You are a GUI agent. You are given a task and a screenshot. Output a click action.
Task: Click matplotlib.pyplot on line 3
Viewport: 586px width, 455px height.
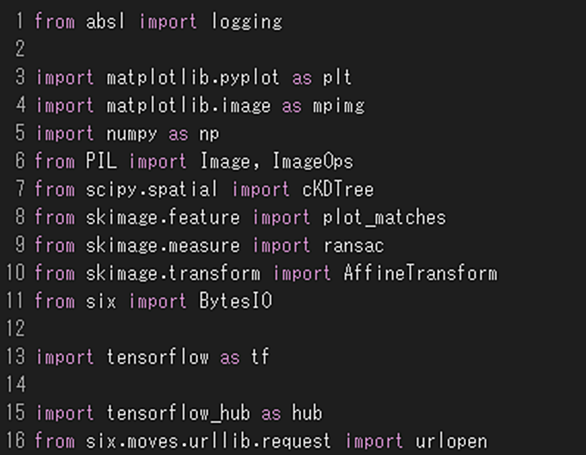point(192,78)
